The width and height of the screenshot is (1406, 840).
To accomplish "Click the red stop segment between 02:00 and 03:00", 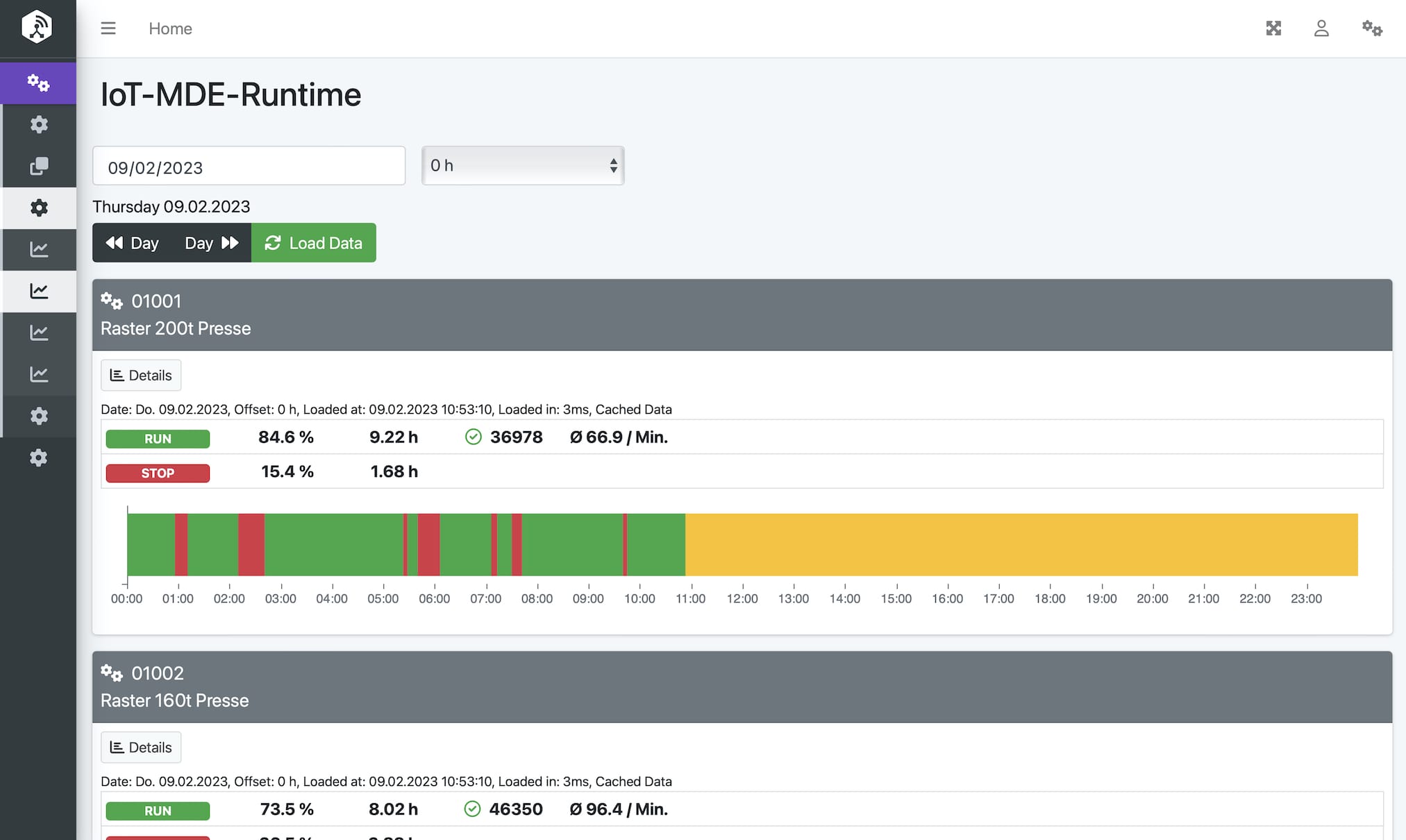I will pos(251,545).
